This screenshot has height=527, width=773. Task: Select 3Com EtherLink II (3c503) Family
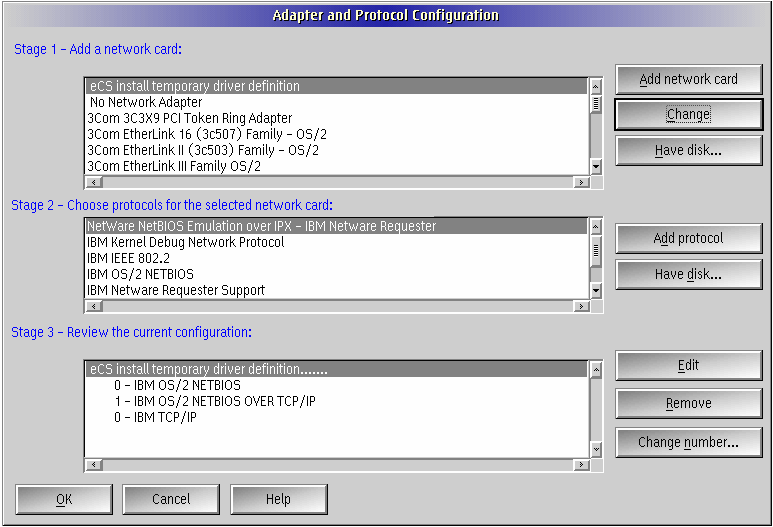[x=337, y=150]
